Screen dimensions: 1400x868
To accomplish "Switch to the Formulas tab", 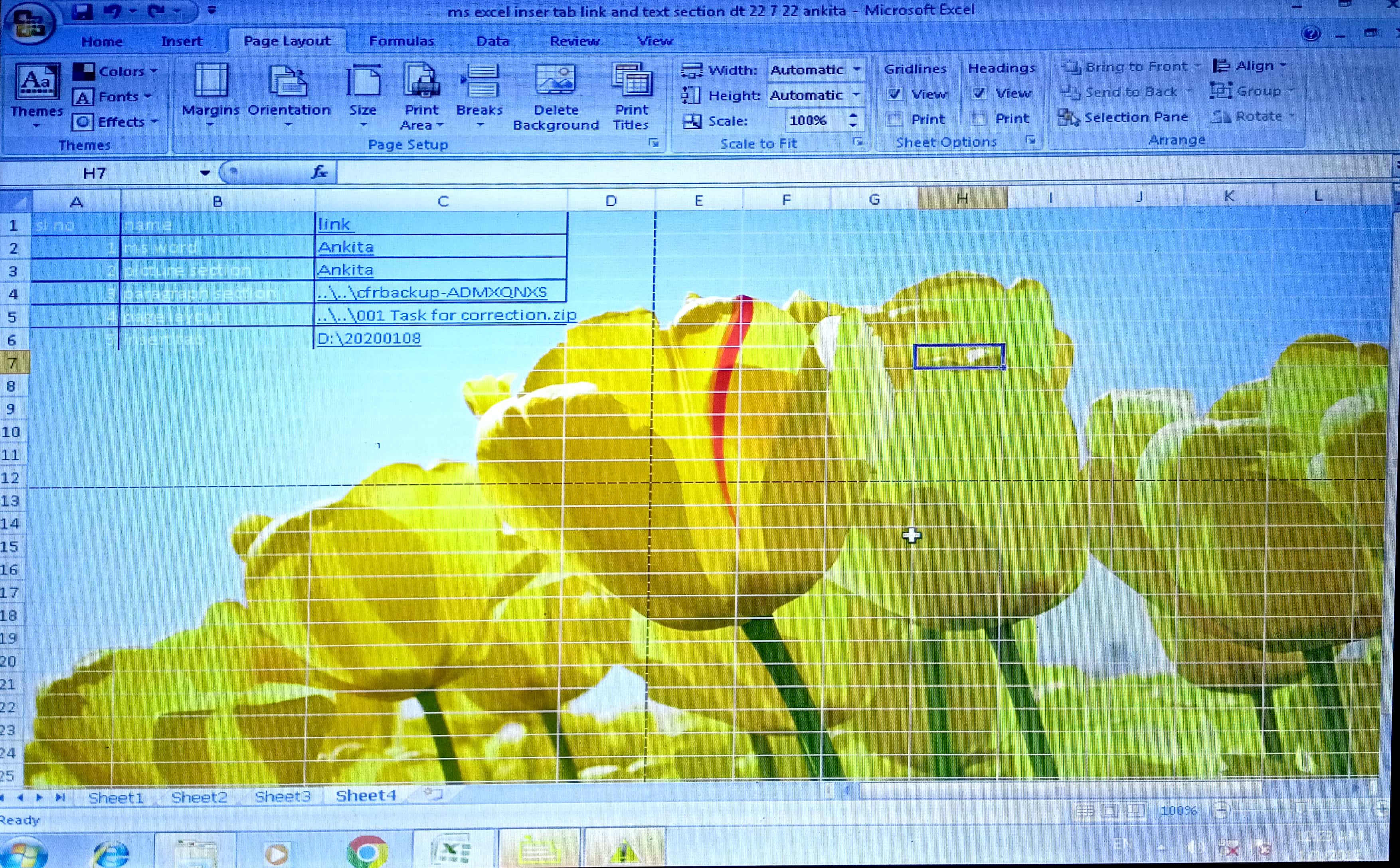I will (x=401, y=41).
